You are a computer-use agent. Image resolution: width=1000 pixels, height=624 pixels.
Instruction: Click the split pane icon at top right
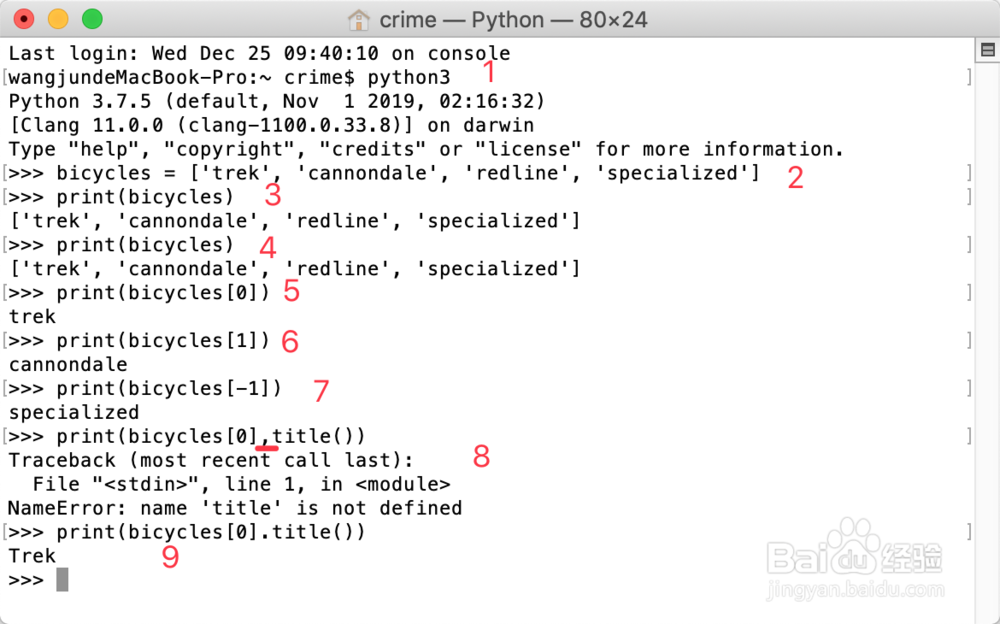(987, 49)
